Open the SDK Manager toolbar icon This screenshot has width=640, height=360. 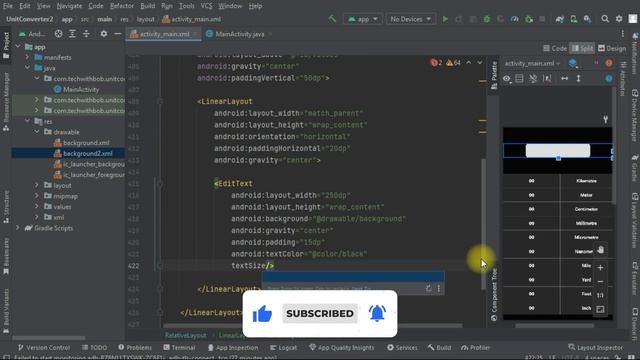click(587, 19)
